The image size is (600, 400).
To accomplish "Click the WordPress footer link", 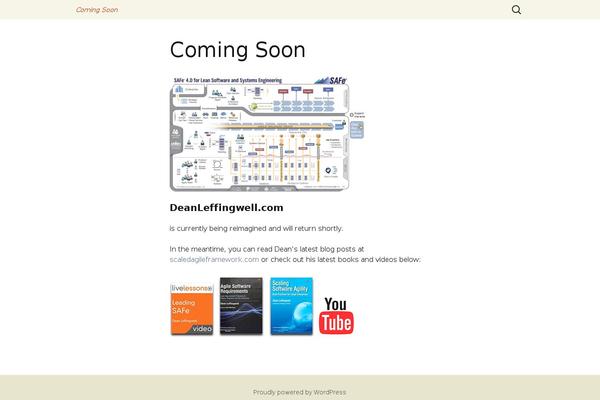I will [x=299, y=392].
